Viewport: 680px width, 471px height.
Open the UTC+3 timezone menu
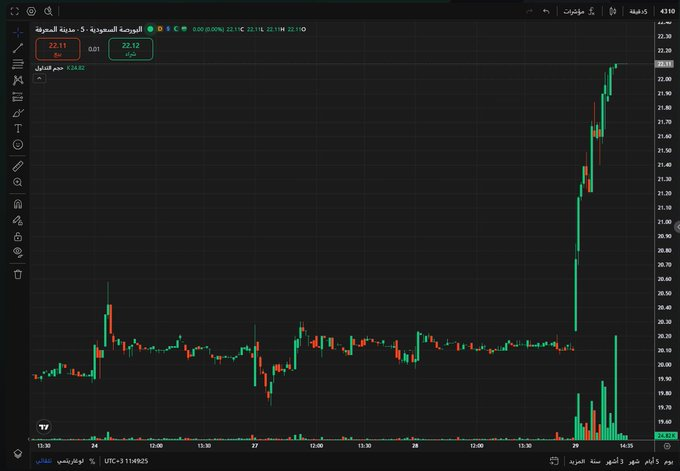pyautogui.click(x=126, y=461)
